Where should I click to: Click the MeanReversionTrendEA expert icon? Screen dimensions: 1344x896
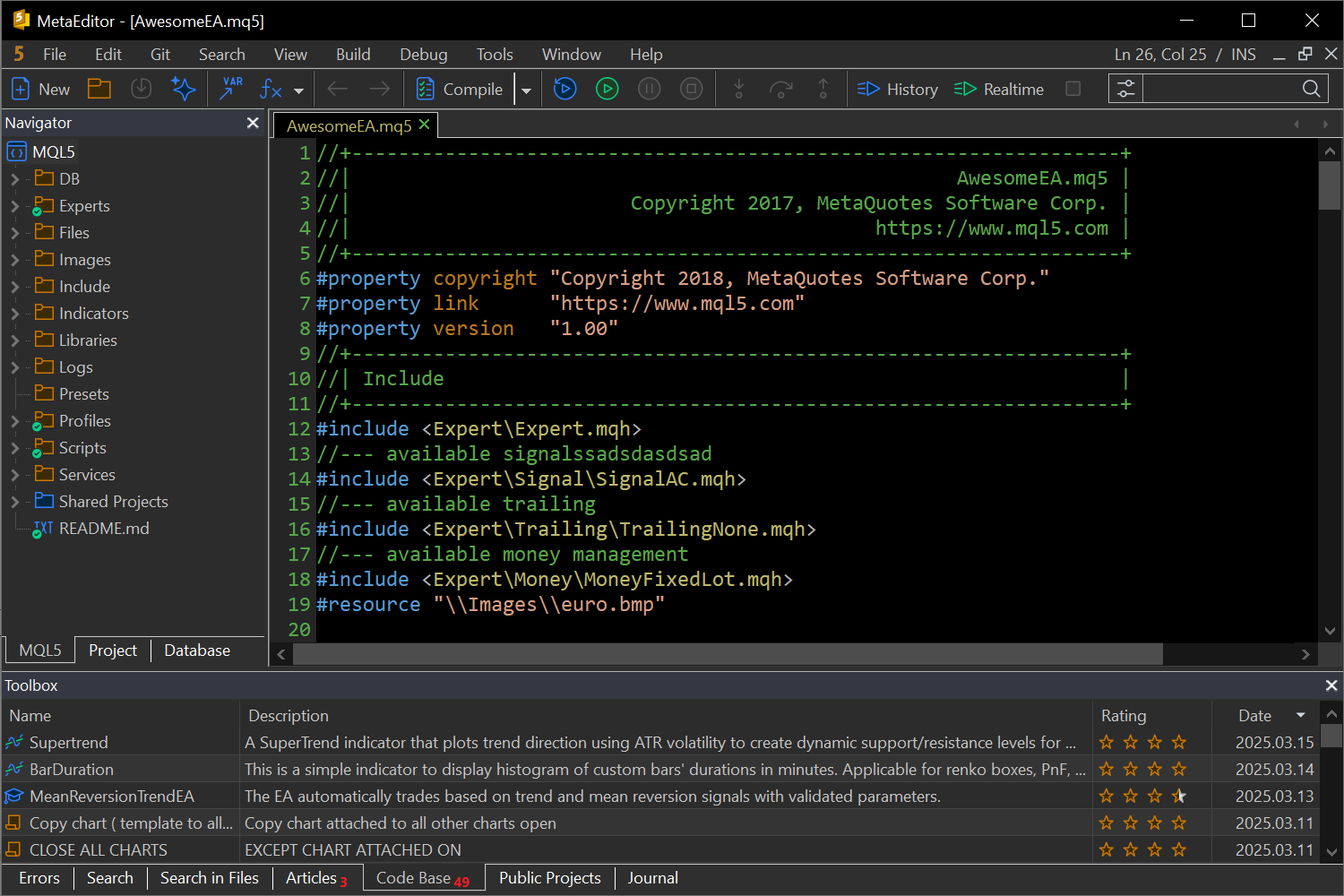pyautogui.click(x=14, y=797)
